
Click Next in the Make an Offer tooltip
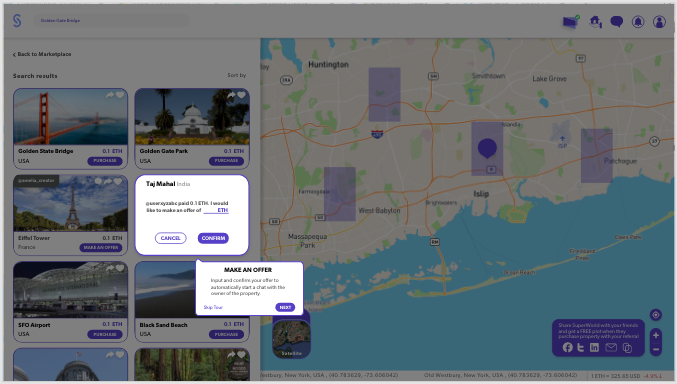285,307
